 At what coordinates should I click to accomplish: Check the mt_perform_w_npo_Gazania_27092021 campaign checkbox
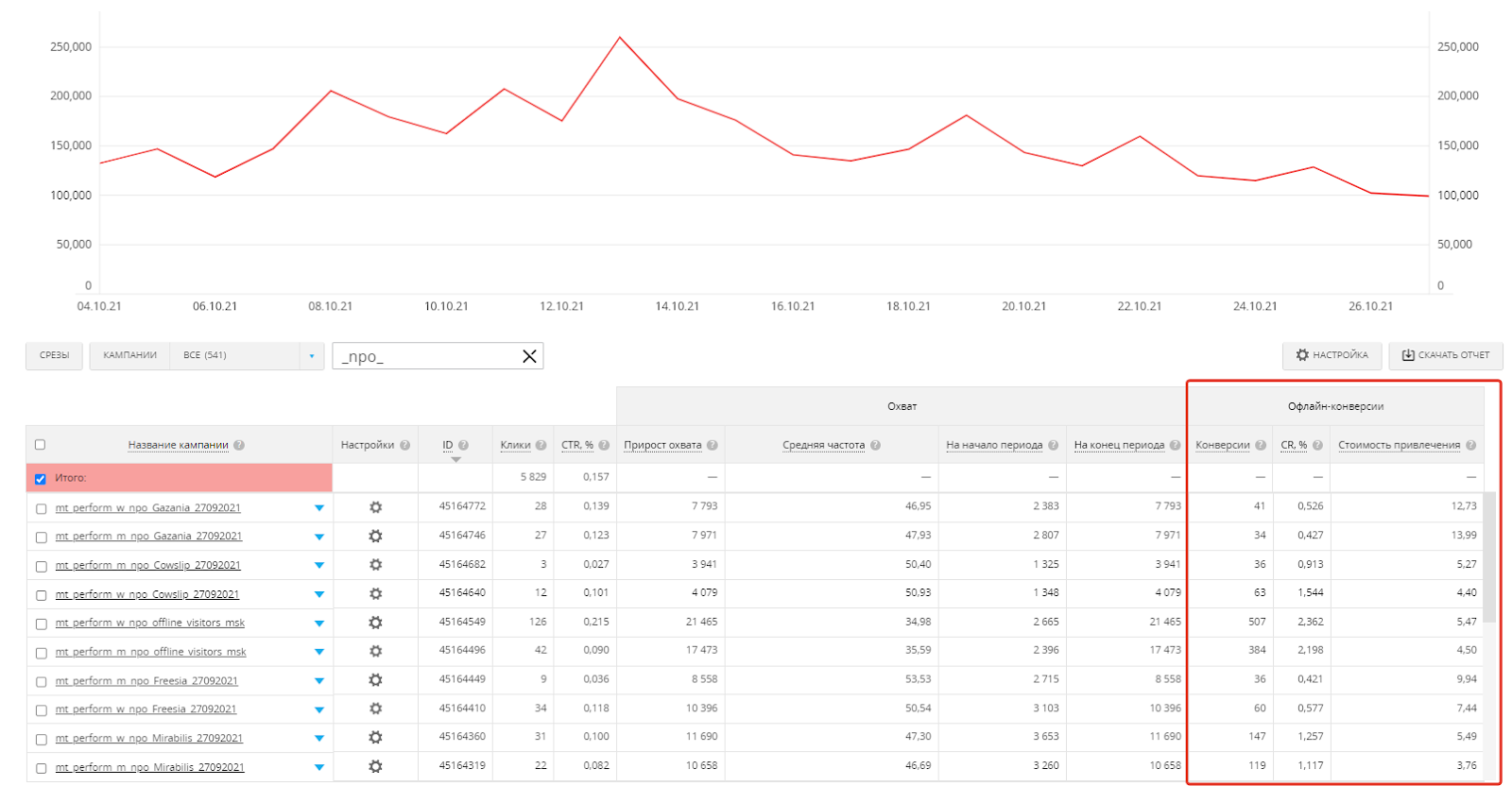pos(41,508)
